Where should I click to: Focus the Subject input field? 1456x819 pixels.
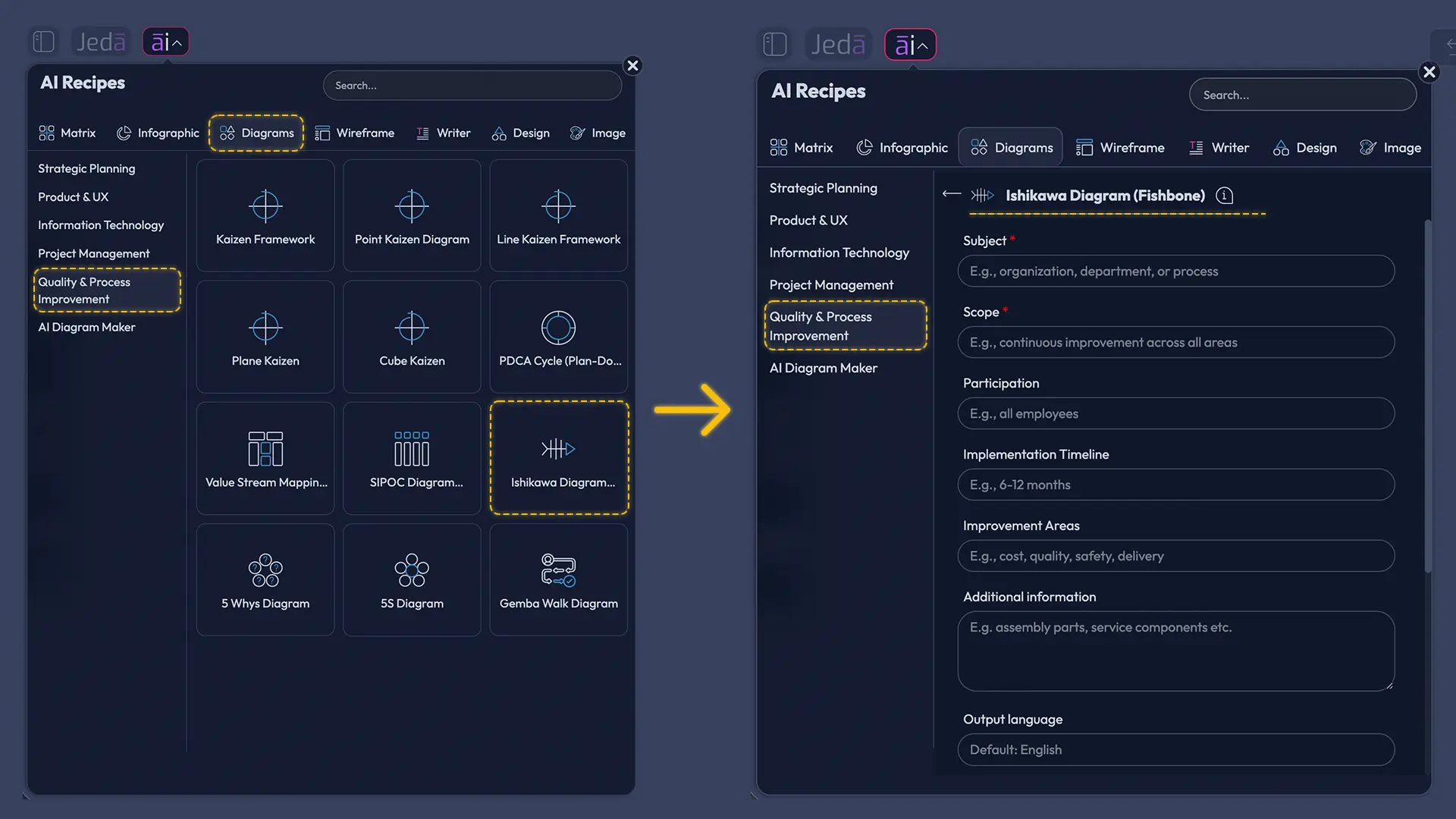(x=1175, y=271)
